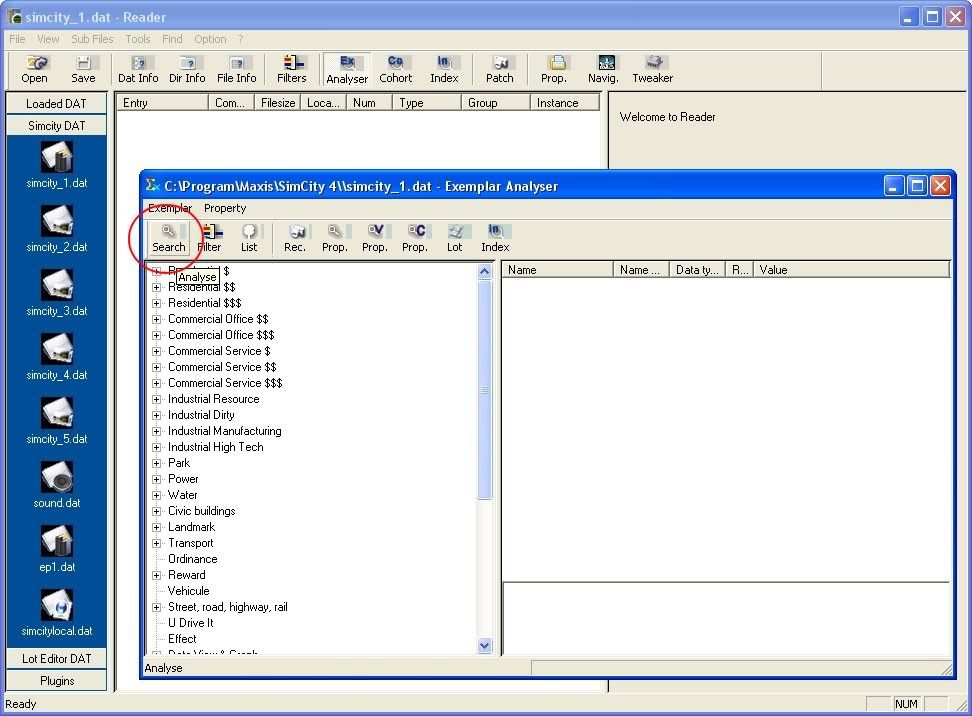This screenshot has width=972, height=716.
Task: Sort by the Instance column header
Action: (x=565, y=103)
